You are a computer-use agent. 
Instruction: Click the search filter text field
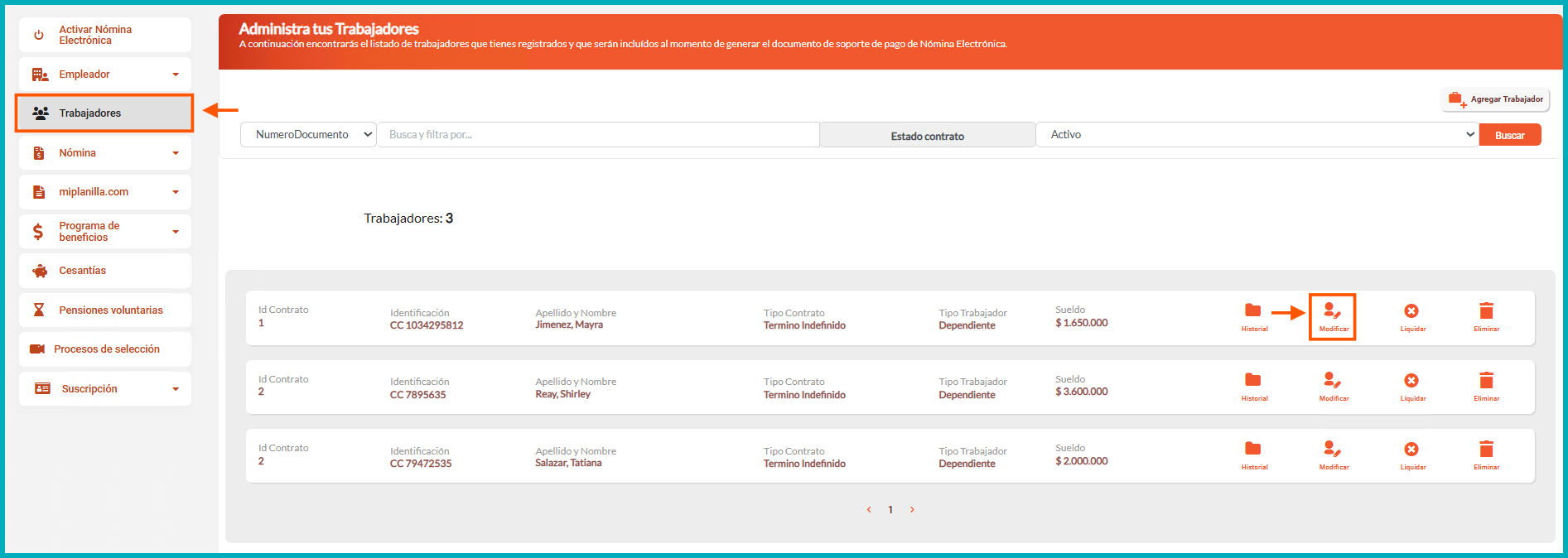coord(597,135)
